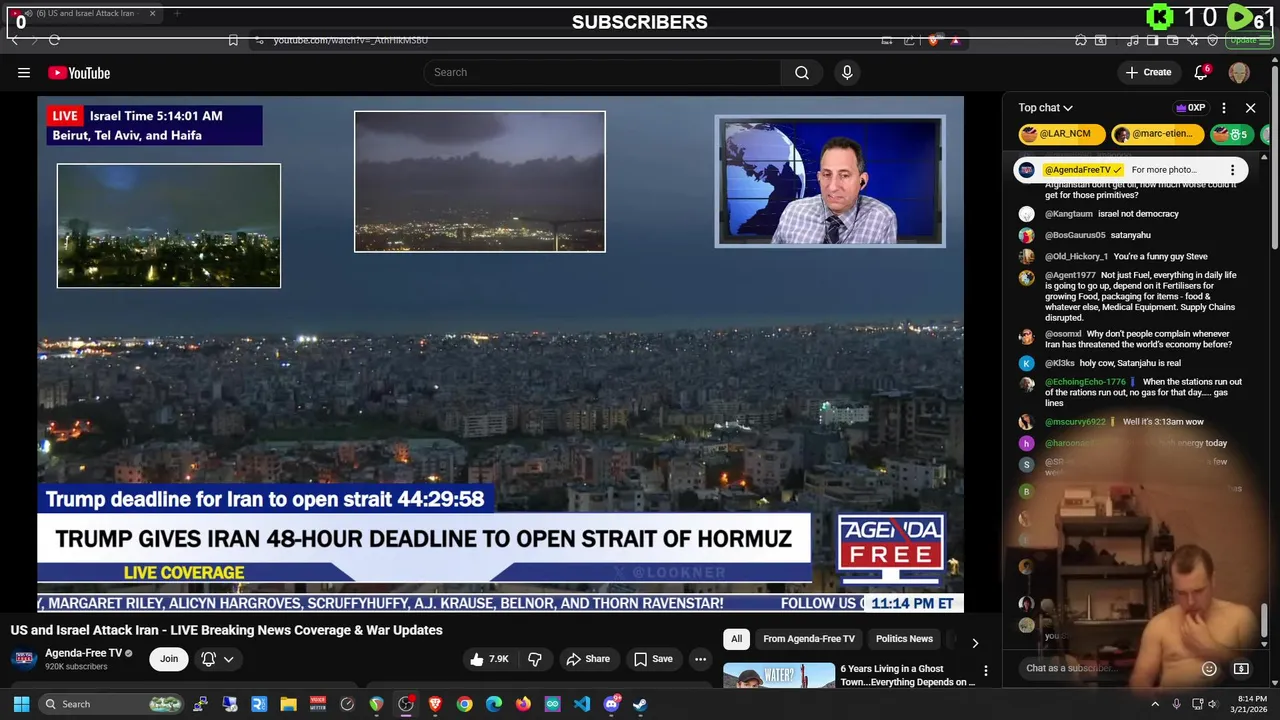The height and width of the screenshot is (720, 1280).
Task: Send a Super Chat via dollar icon
Action: [1241, 668]
